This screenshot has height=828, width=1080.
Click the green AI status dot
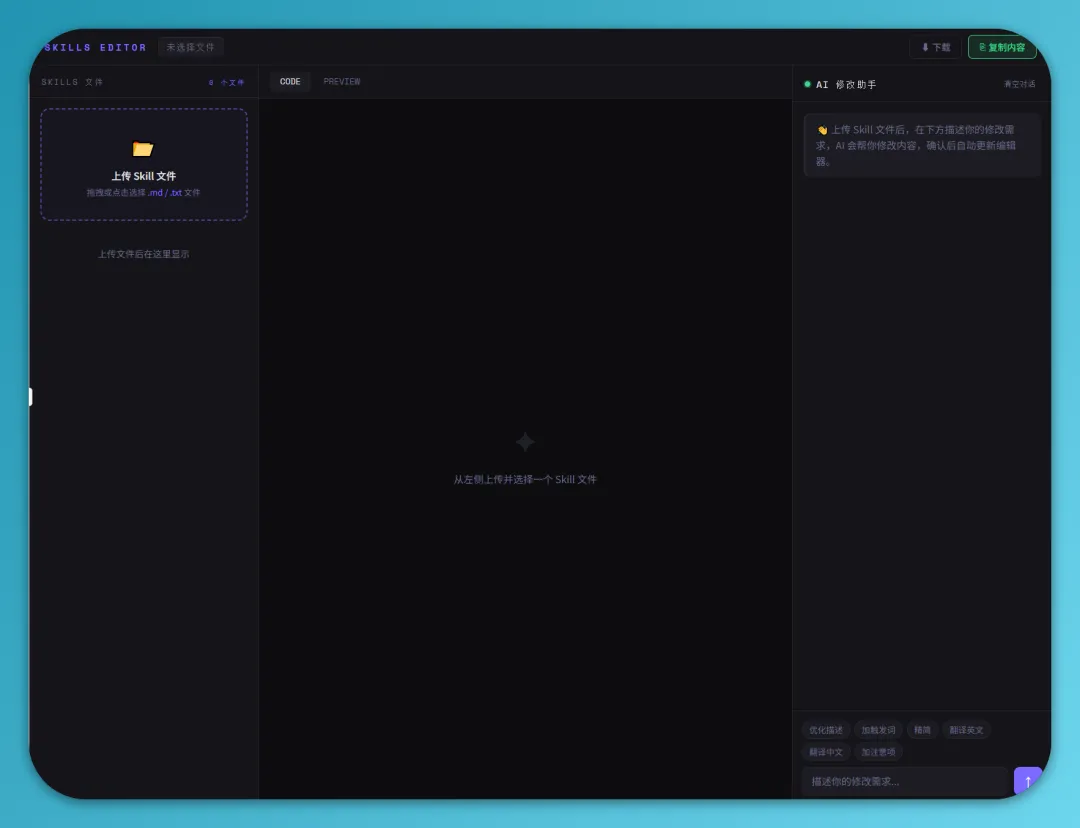coord(807,84)
